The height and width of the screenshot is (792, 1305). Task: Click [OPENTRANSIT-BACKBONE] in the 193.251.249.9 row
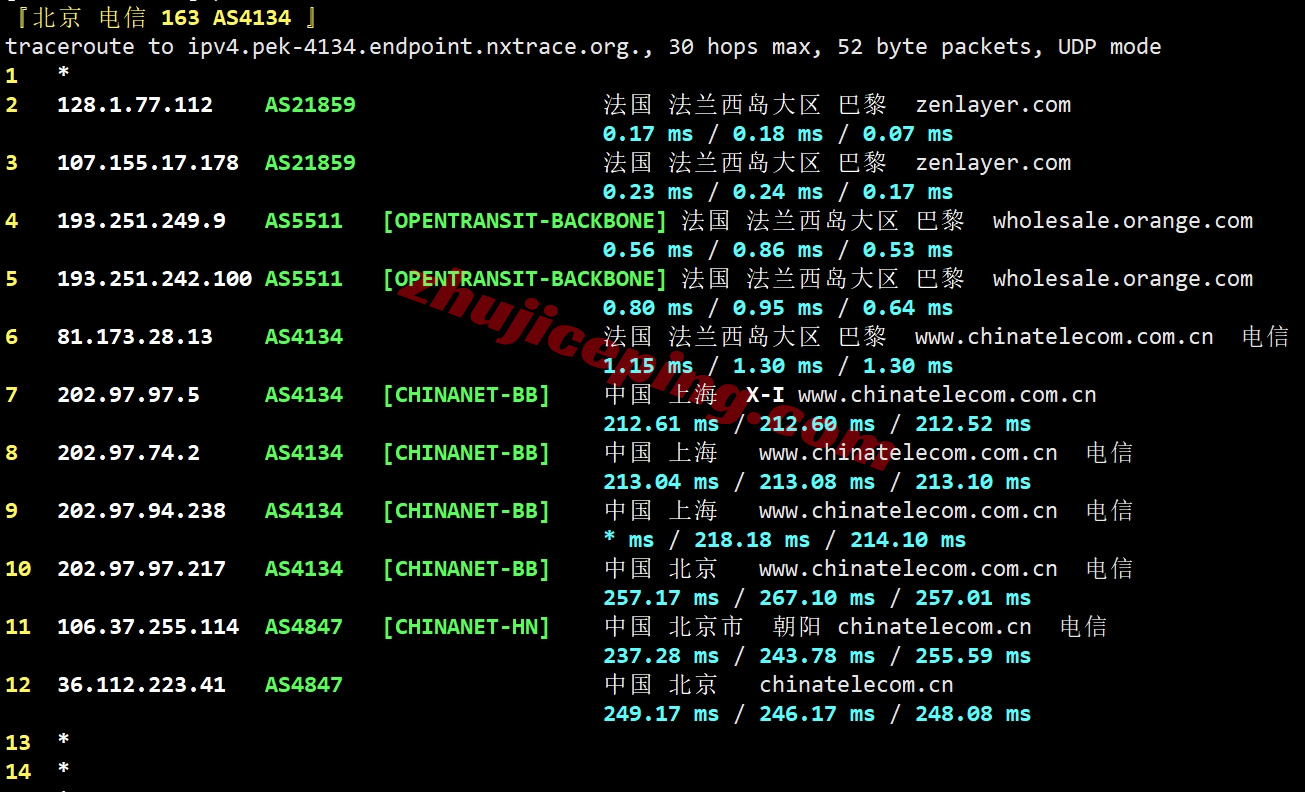point(525,221)
